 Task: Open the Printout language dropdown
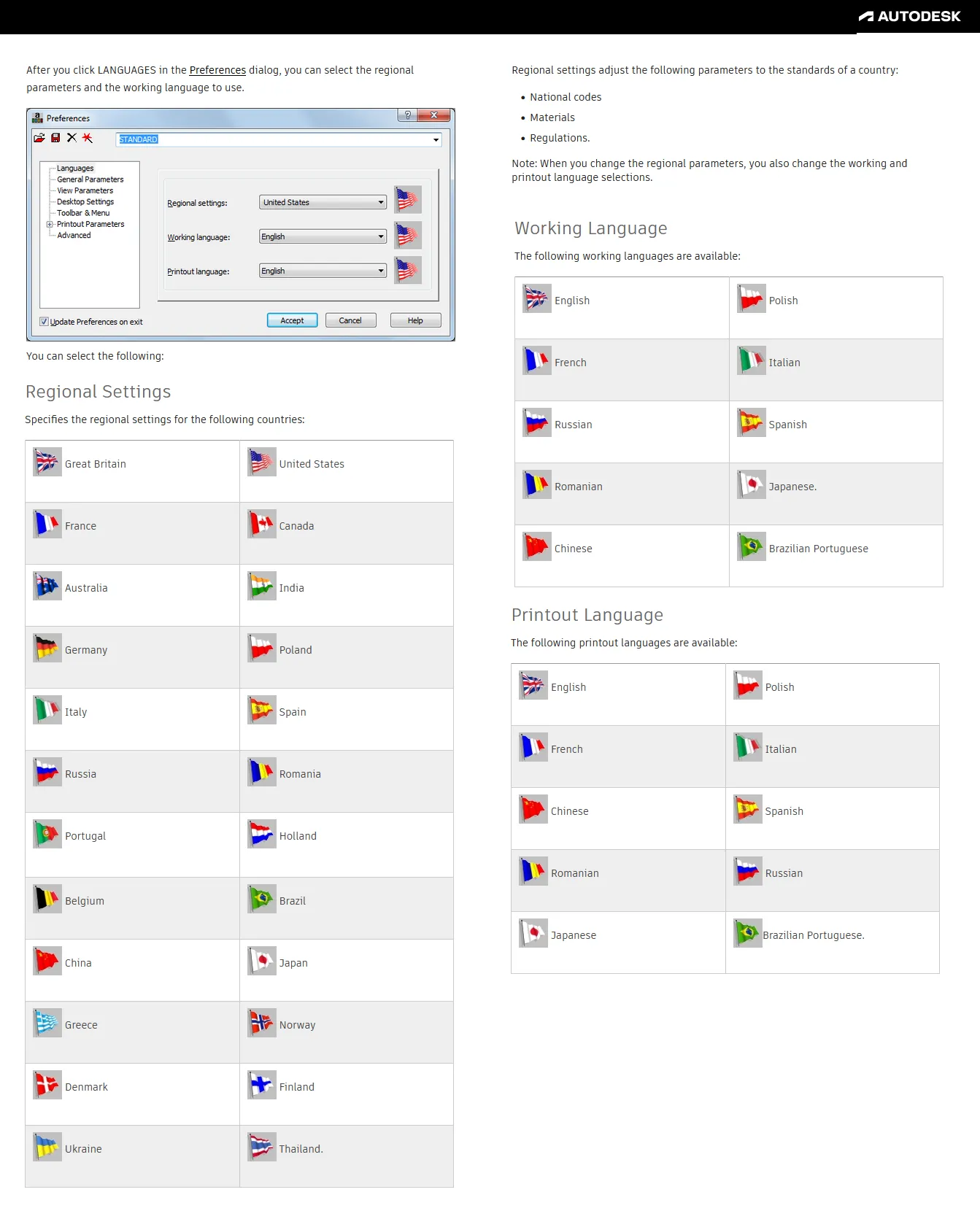[323, 271]
